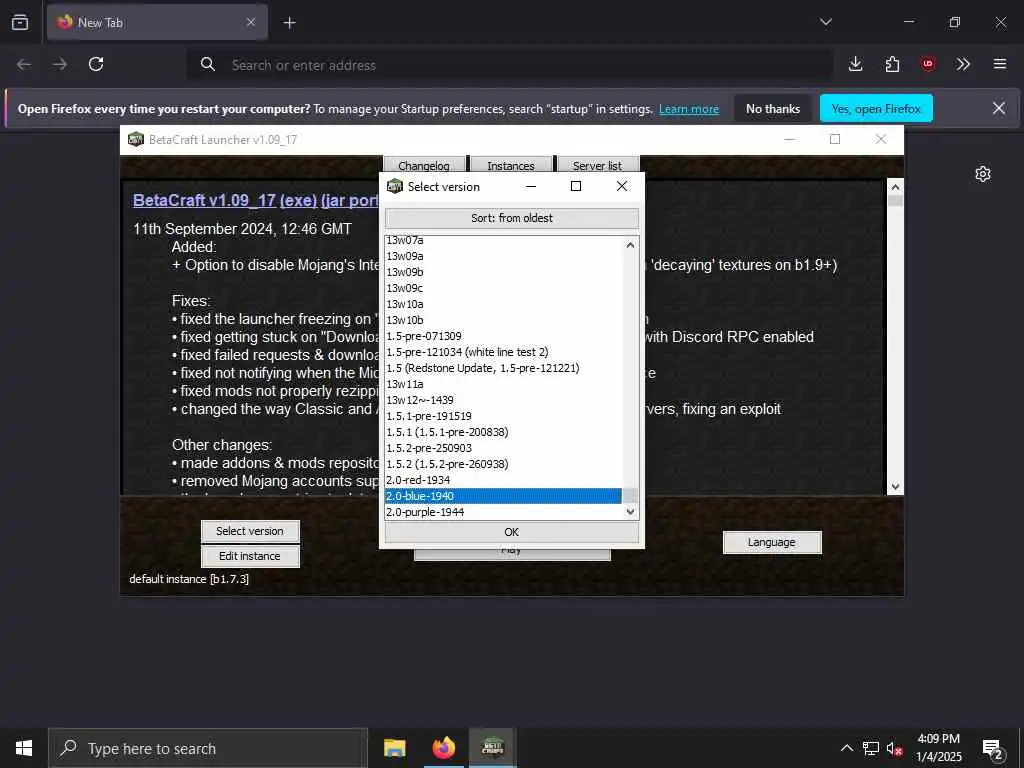Reload the page with refresh icon
Viewport: 1024px width, 768px height.
[x=96, y=64]
